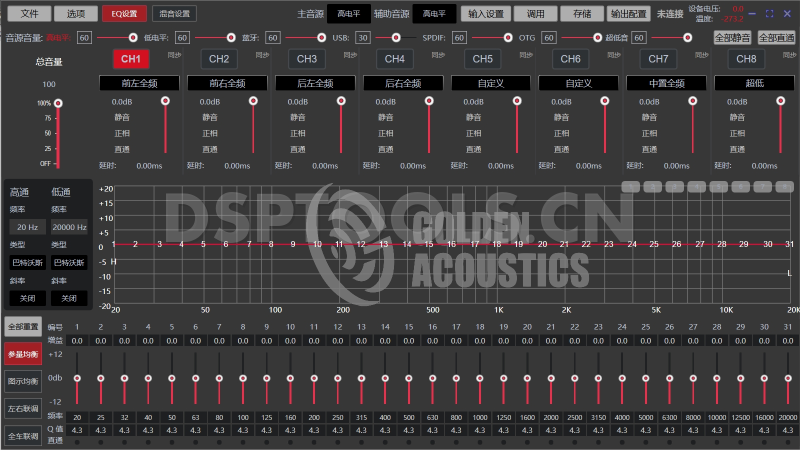Viewport: 800px width, 450px height.
Task: Toggle 同步 sync next to CH4
Action: tap(438, 55)
